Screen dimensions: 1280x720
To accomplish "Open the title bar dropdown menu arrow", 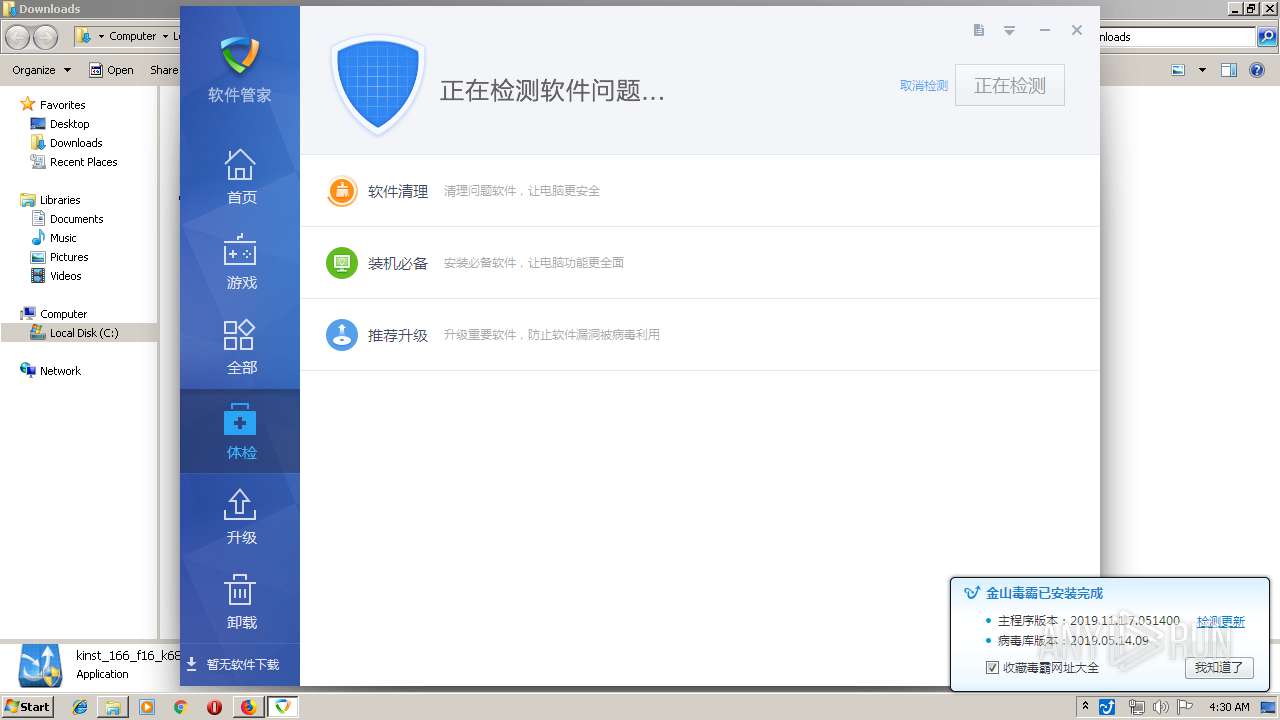I will 1010,31.
